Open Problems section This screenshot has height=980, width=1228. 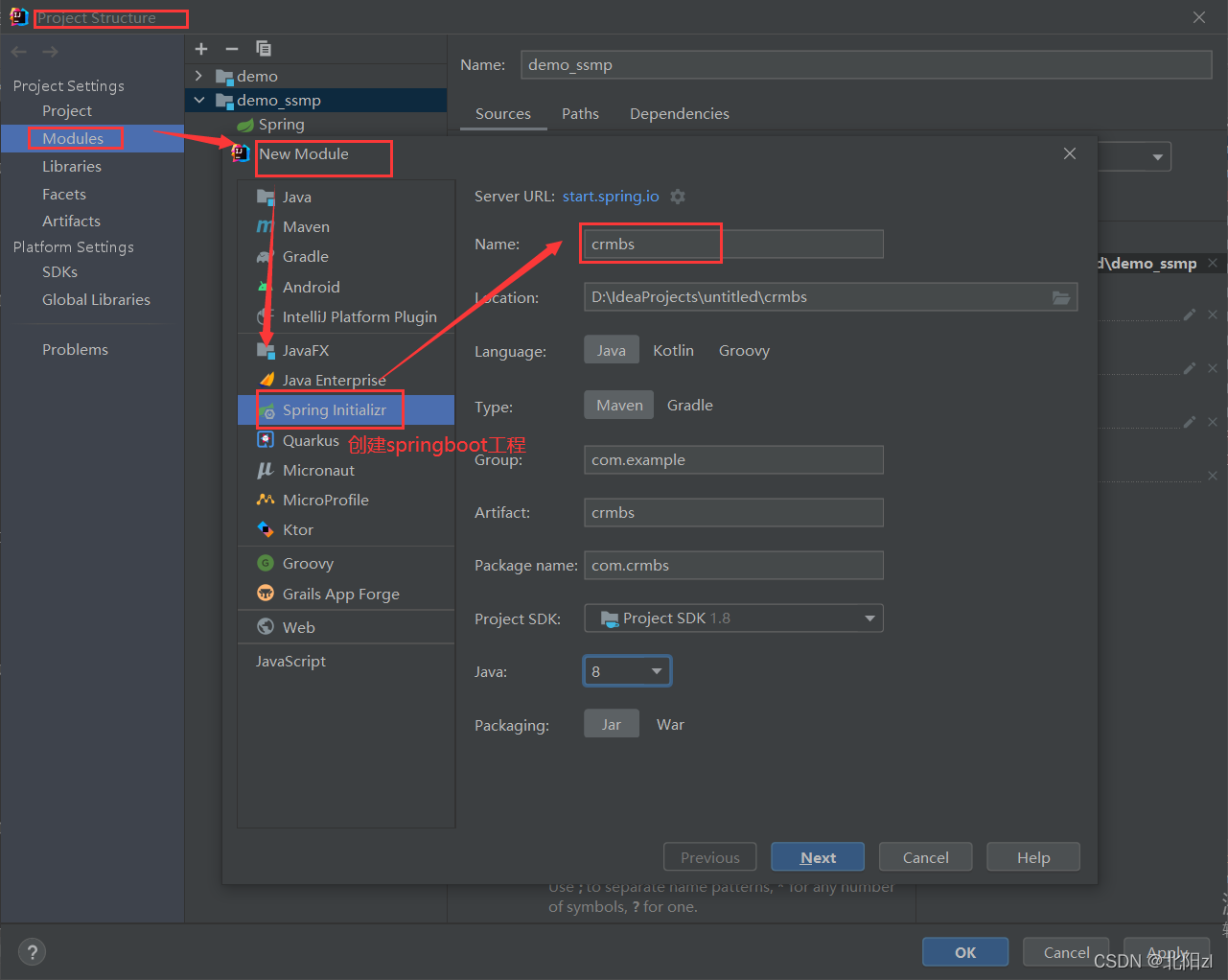tap(75, 350)
